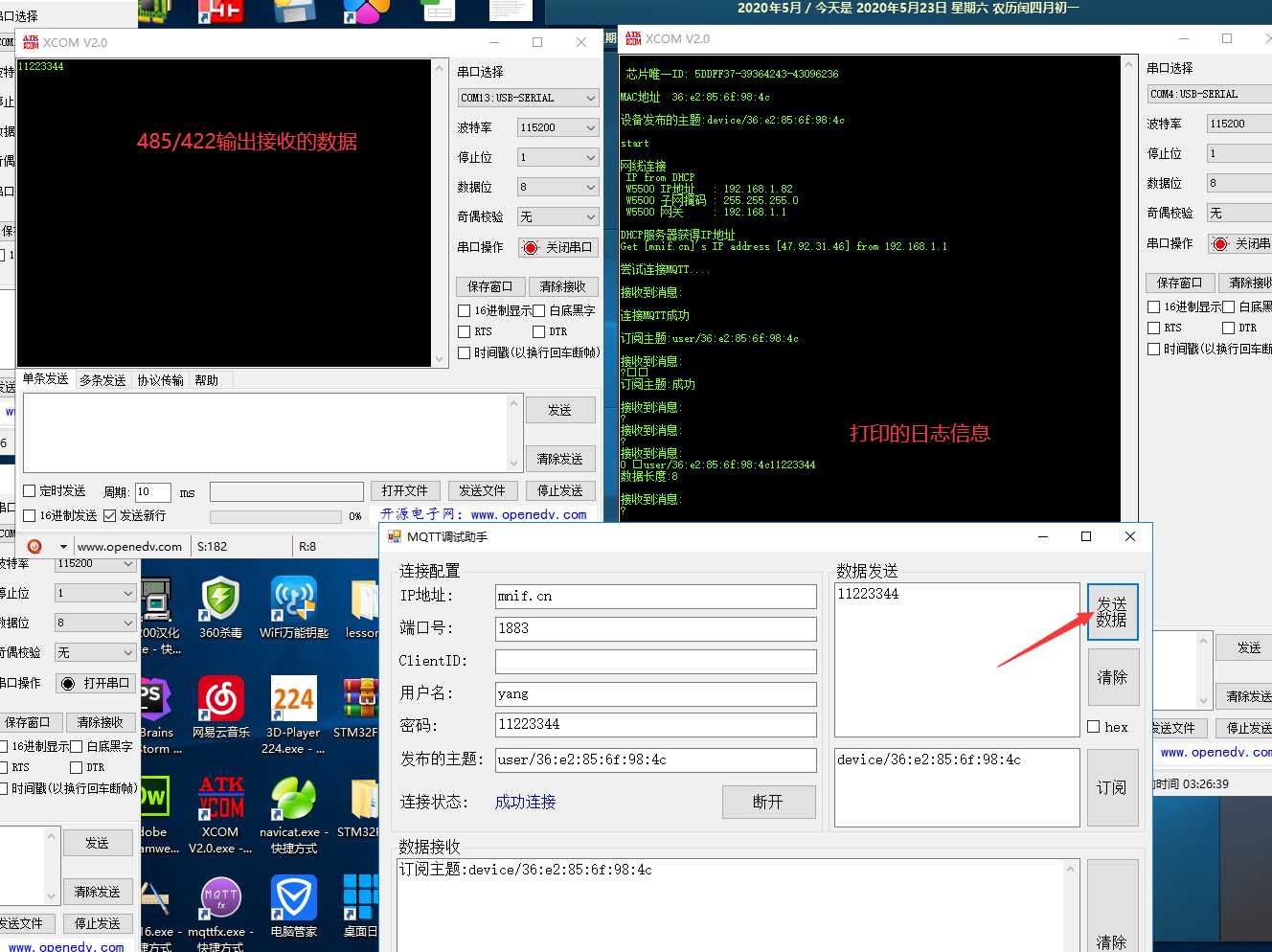Toggle 时间戳 checkbox in COM13 XCOM window
The image size is (1272, 952).
point(465,352)
